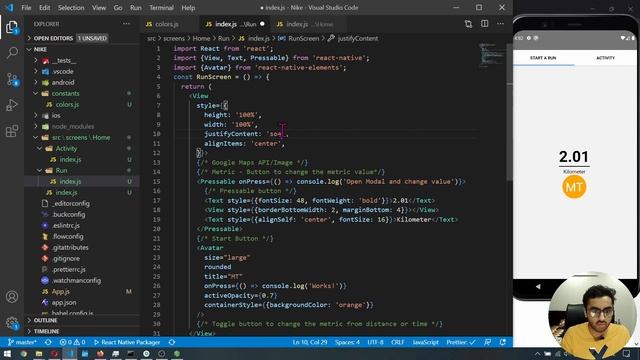This screenshot has width=640, height=360.
Task: Open the Accounts menu icon
Action: click(x=12, y=297)
